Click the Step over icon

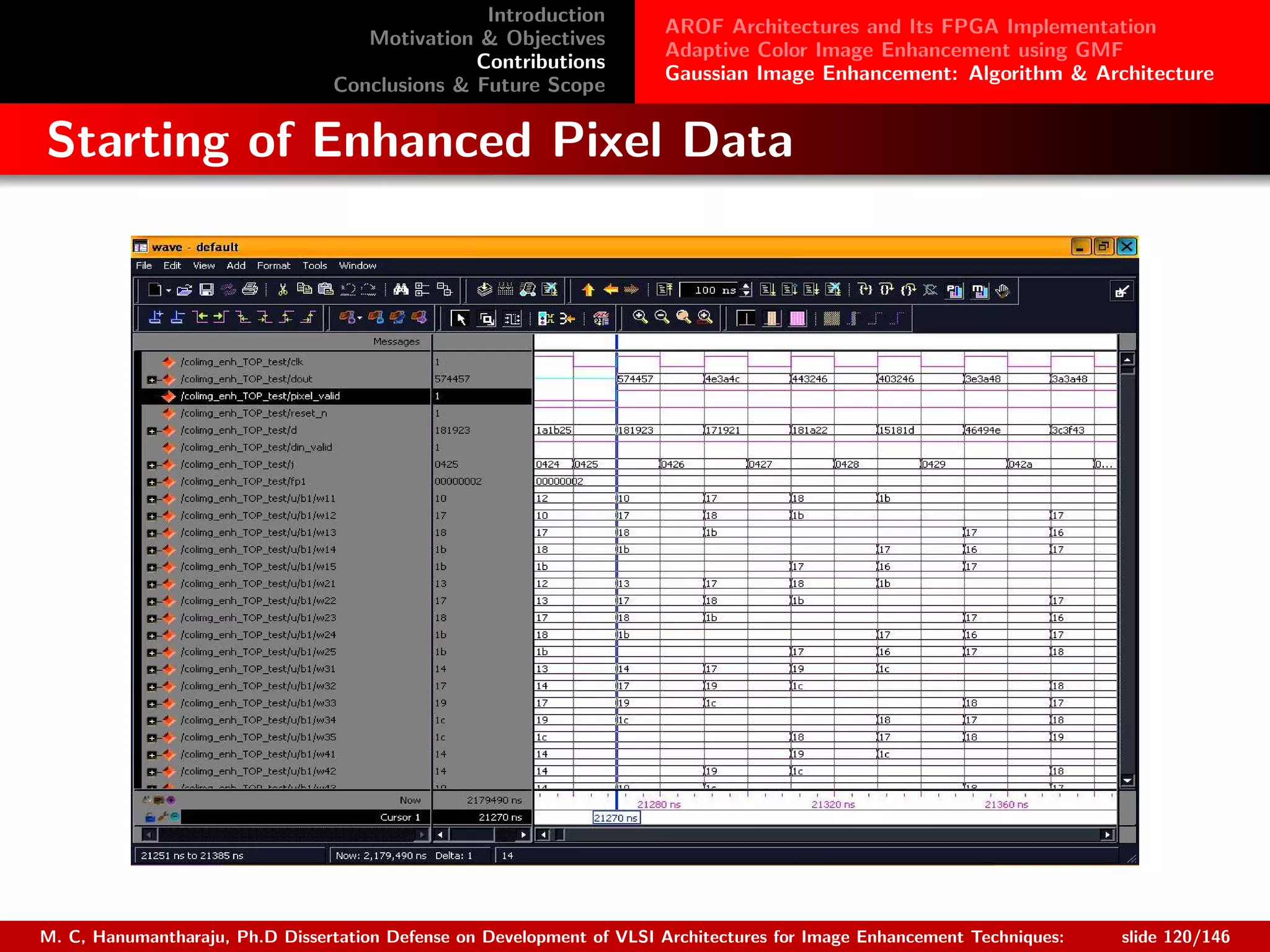(887, 289)
